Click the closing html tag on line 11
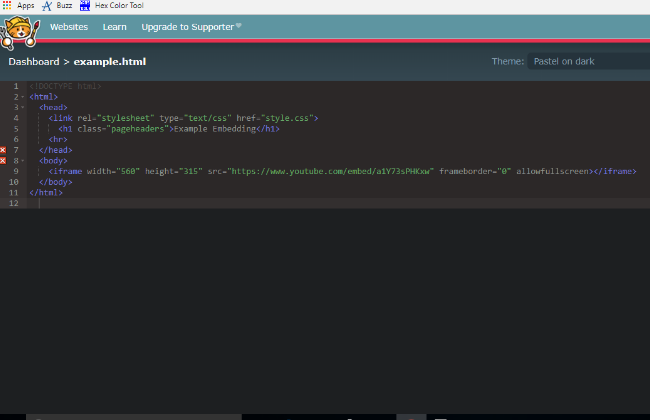 pos(46,193)
